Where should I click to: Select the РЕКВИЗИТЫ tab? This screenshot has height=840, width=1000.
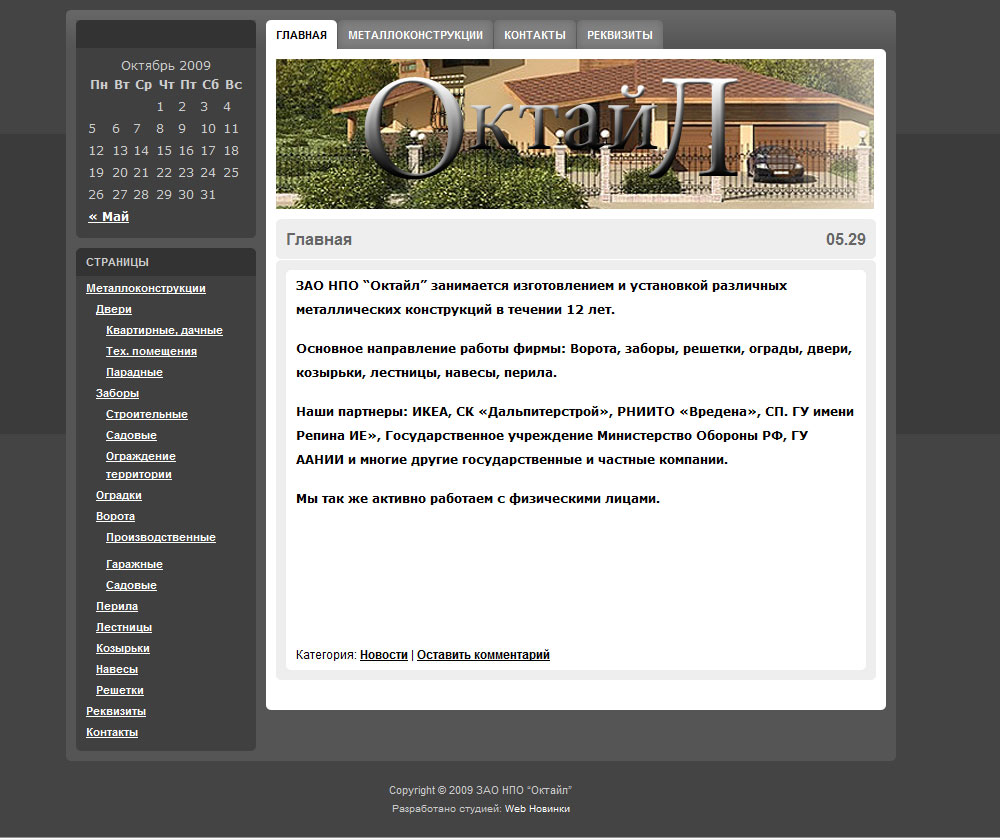pos(619,35)
